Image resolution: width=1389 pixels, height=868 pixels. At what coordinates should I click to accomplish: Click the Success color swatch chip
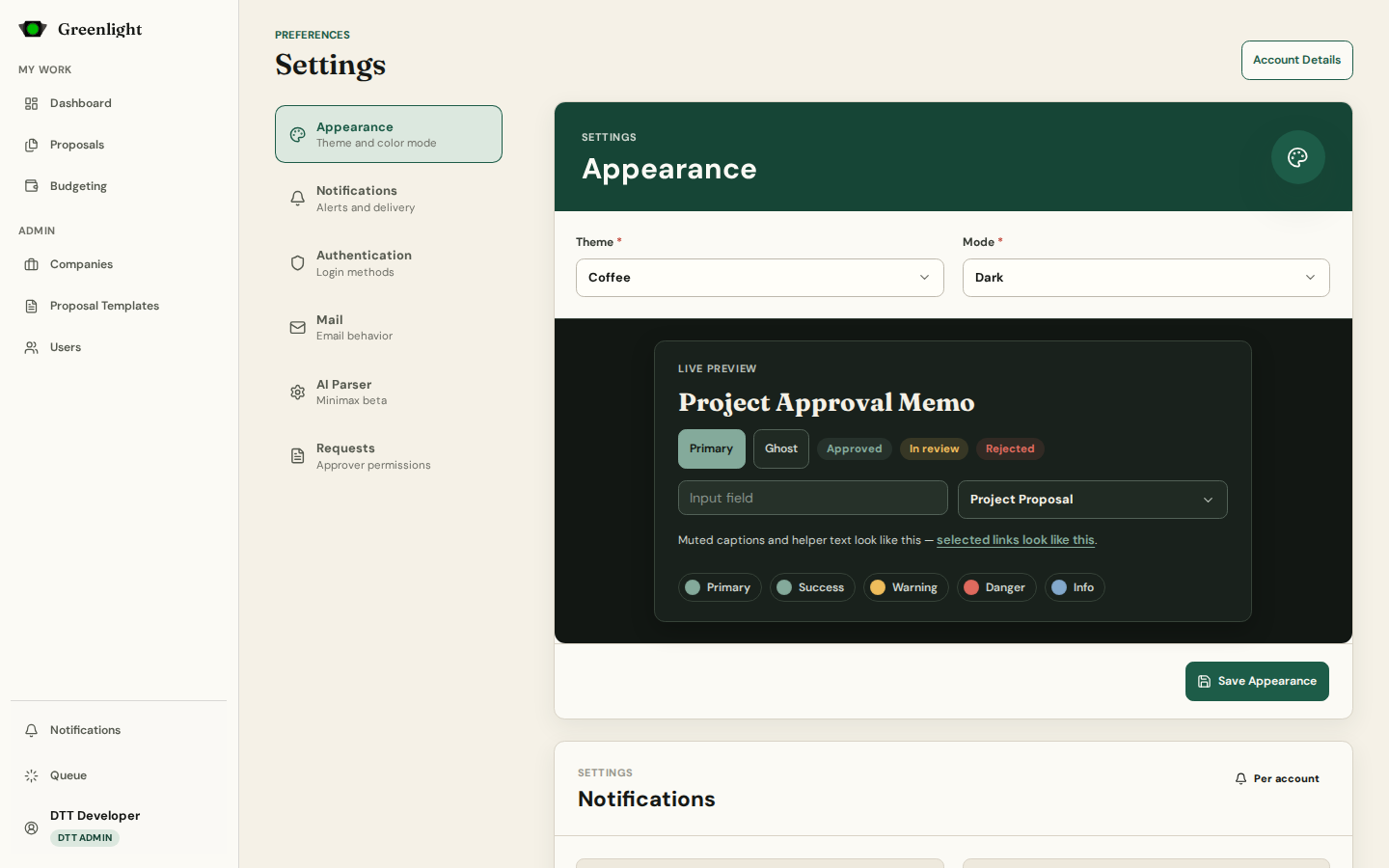(812, 587)
